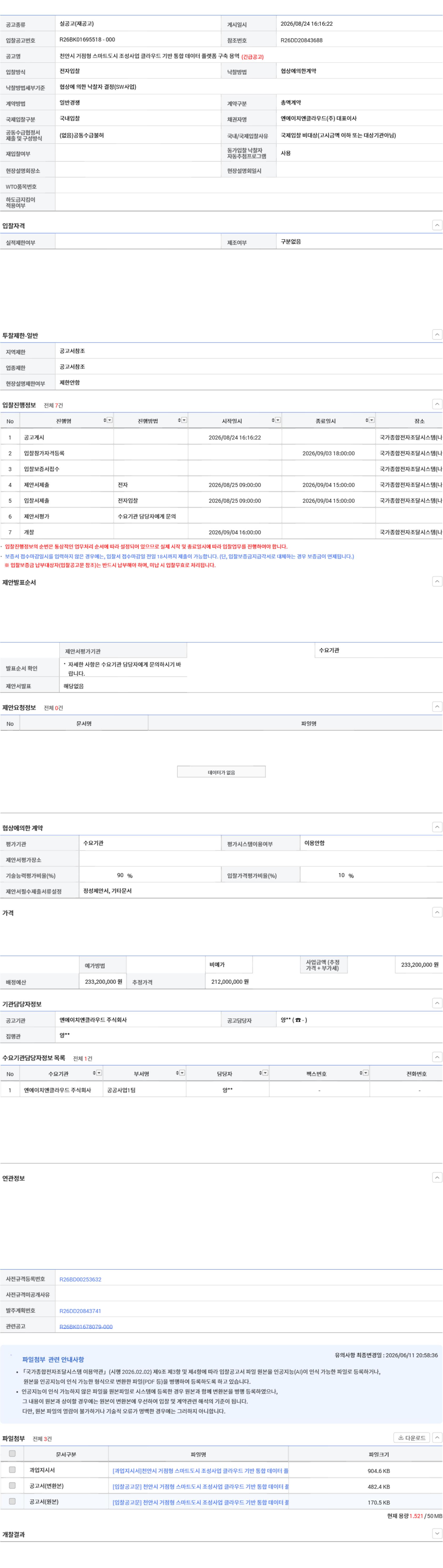Open the 진행방법 column filter dropdown
Viewport: 443px width, 1568px height.
(184, 420)
